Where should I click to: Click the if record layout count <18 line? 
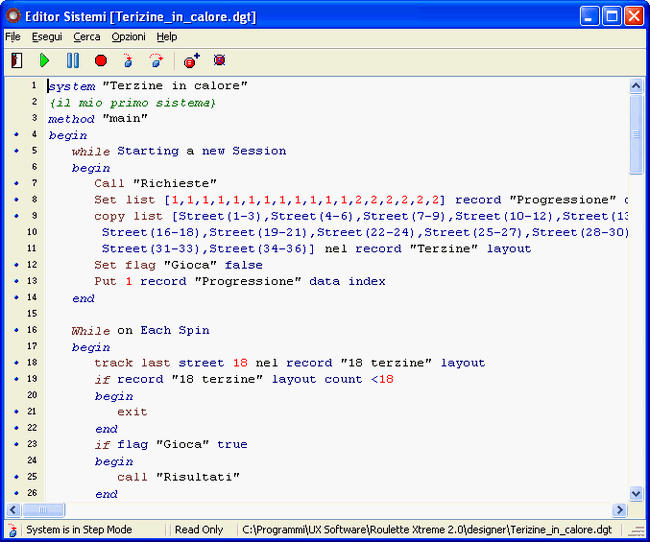coord(244,379)
